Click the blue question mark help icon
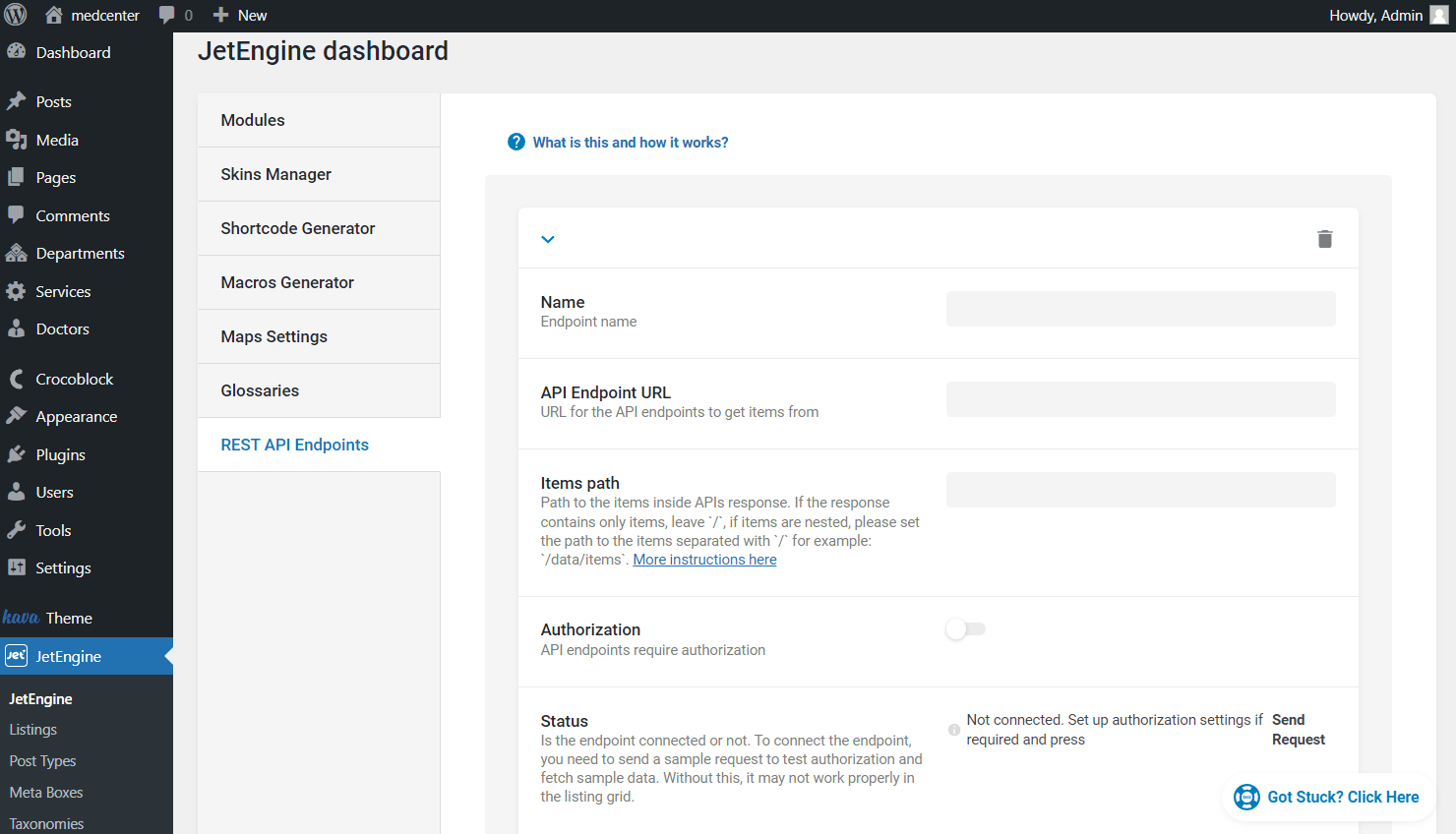 click(x=516, y=142)
